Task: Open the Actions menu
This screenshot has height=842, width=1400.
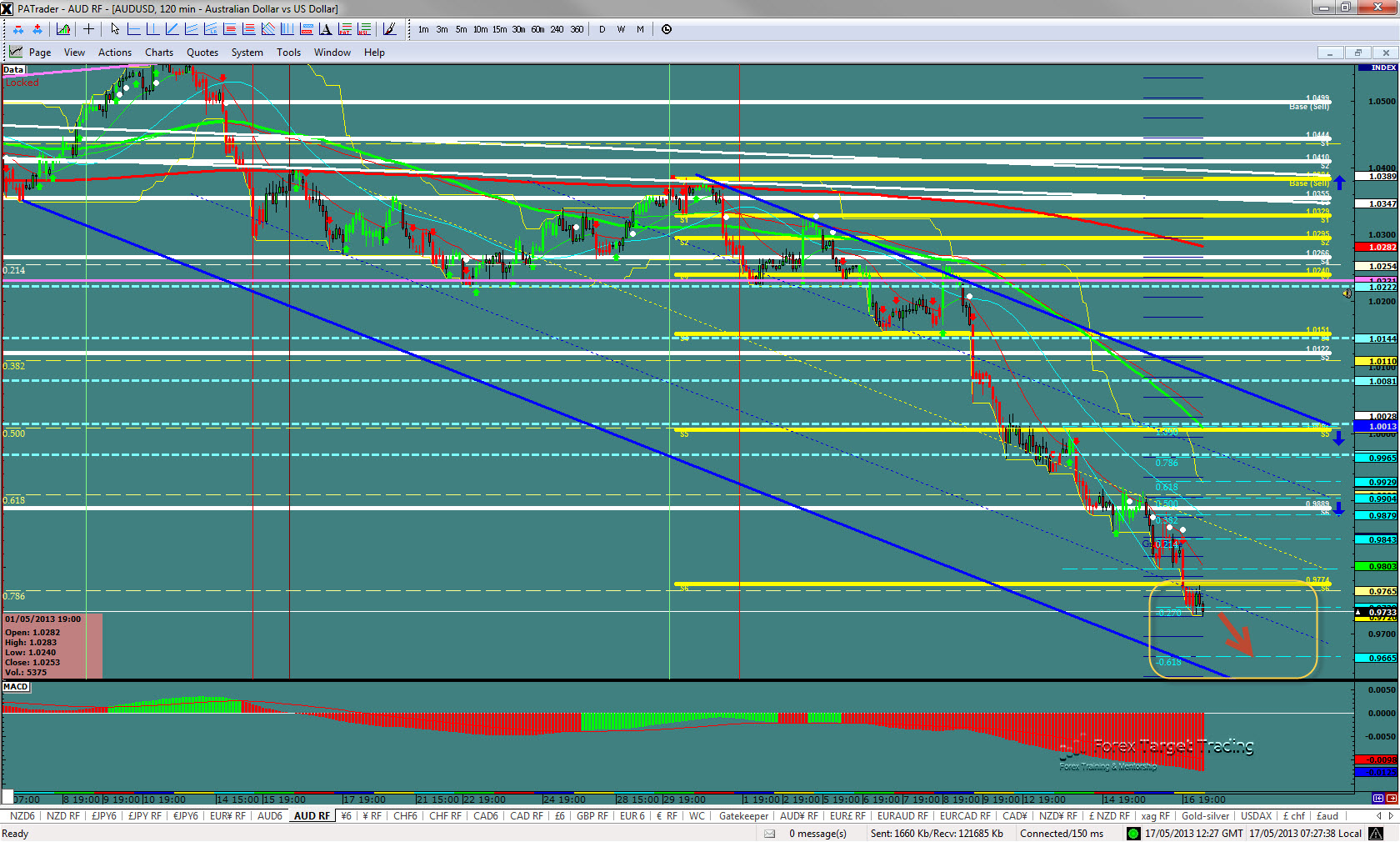Action: point(115,52)
